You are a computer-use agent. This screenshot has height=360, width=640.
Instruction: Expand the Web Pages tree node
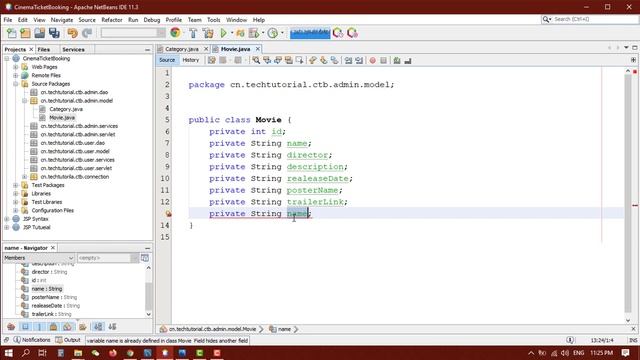16,67
